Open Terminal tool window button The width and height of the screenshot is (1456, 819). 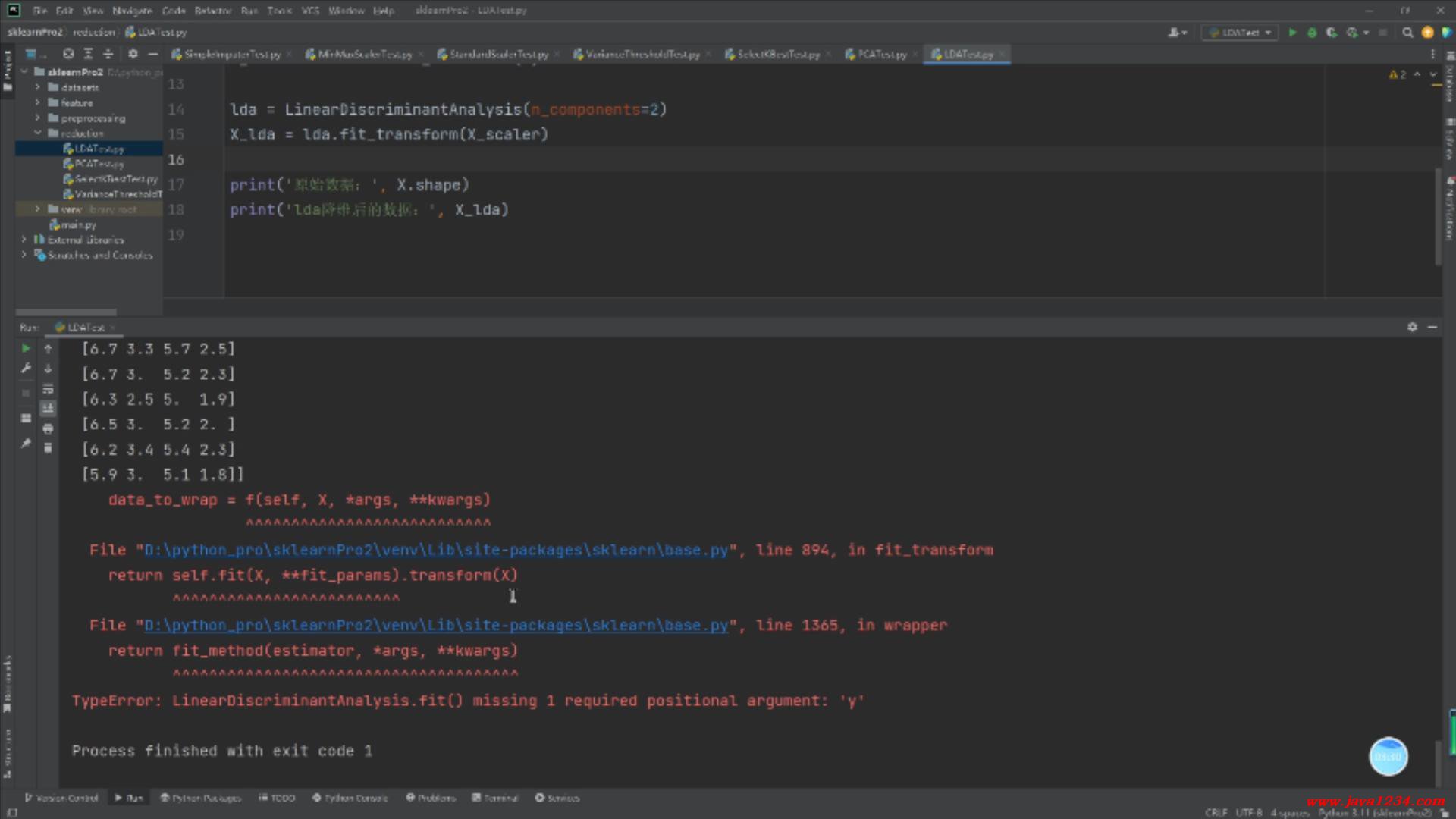pyautogui.click(x=495, y=798)
